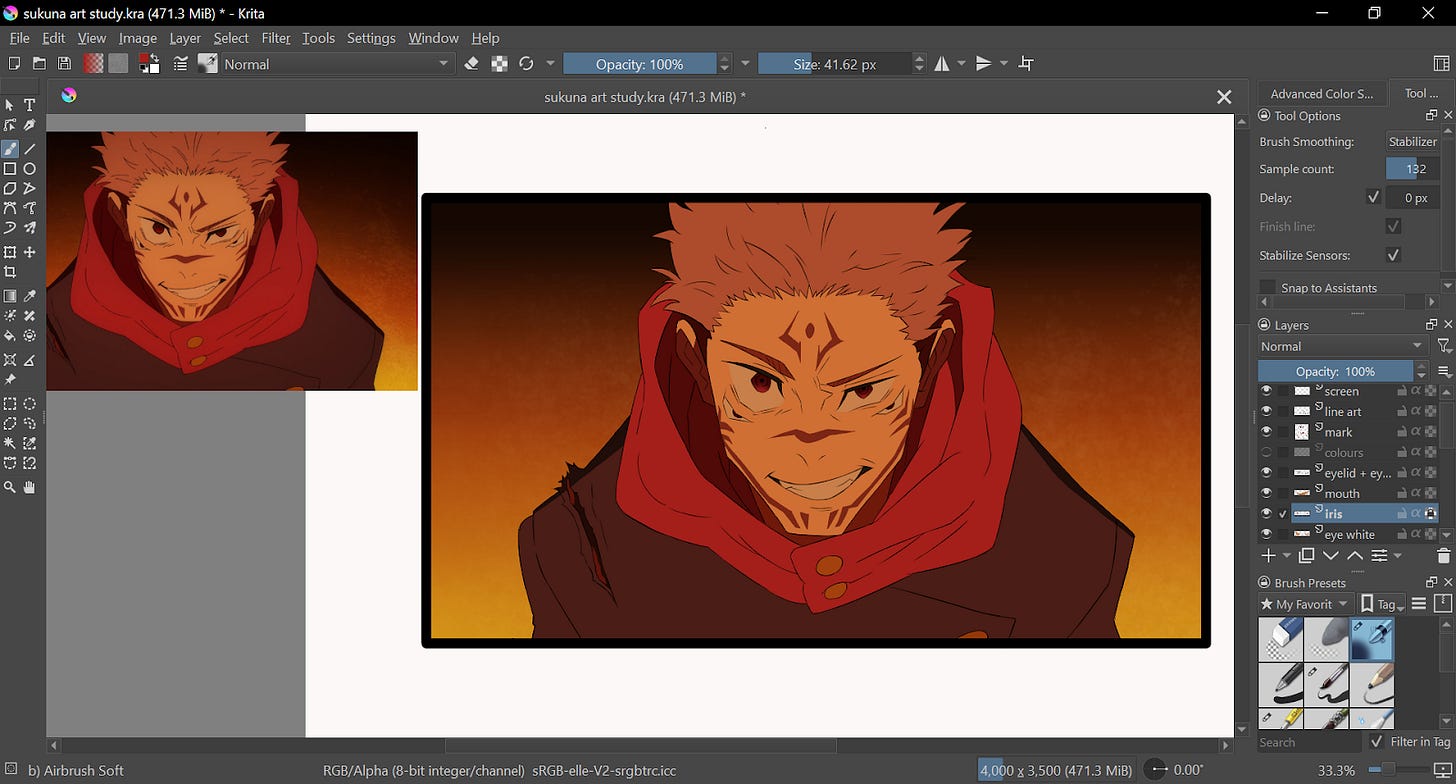This screenshot has width=1456, height=784.
Task: Open My Favorit tag dropdown
Action: pyautogui.click(x=1305, y=604)
